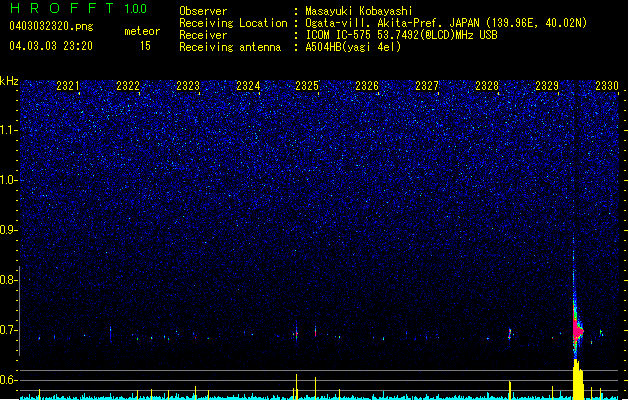Click the large magenta meteor echo near 2329
This screenshot has width=629, height=400.
click(x=577, y=331)
